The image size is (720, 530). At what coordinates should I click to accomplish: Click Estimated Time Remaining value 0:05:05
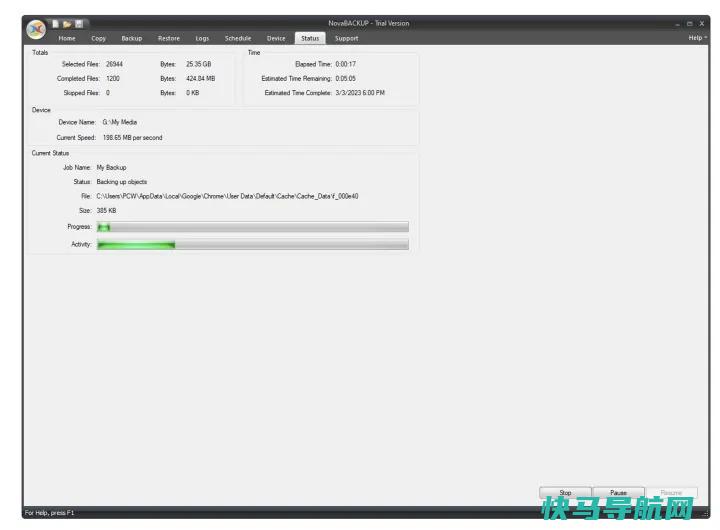345,79
